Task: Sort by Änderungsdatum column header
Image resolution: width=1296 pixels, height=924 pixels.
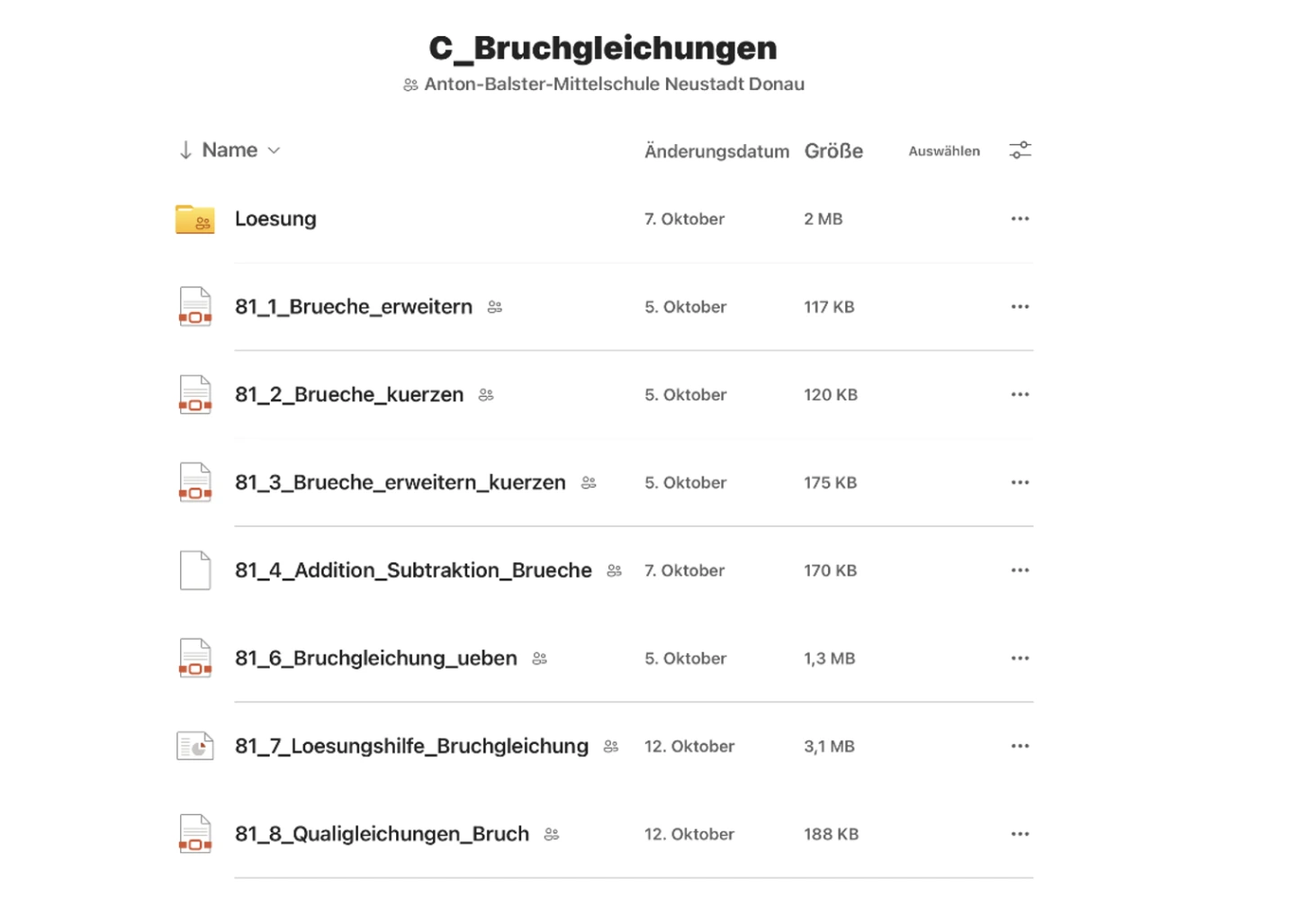Action: tap(716, 151)
